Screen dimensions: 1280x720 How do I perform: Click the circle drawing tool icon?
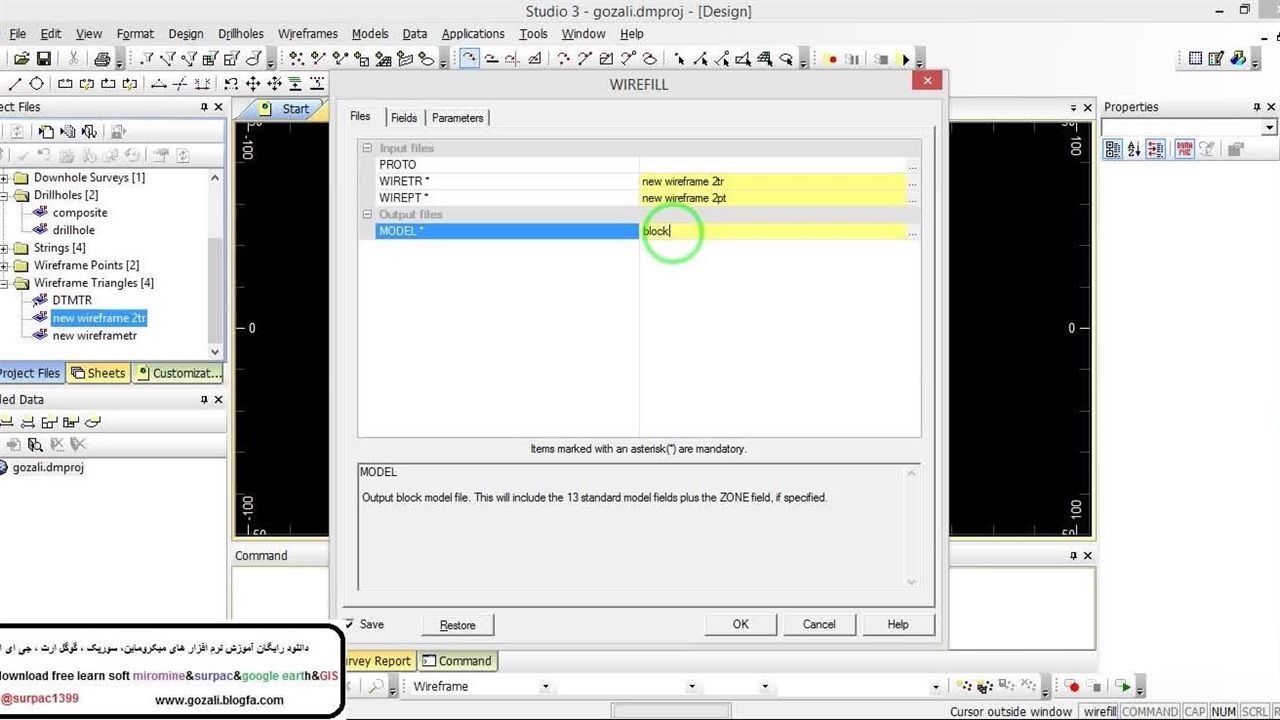tap(37, 84)
